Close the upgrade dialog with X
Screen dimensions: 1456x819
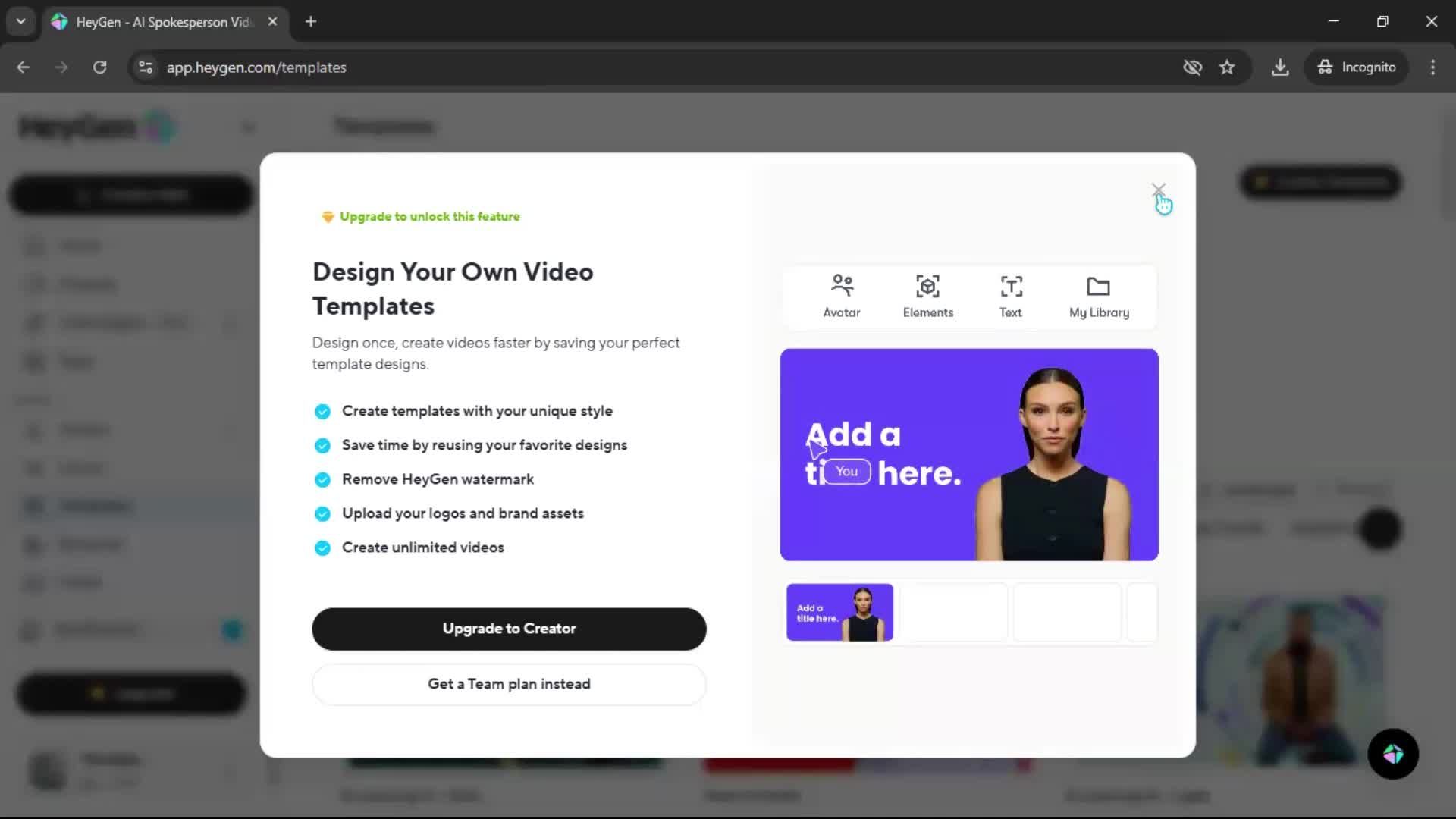tap(1158, 190)
